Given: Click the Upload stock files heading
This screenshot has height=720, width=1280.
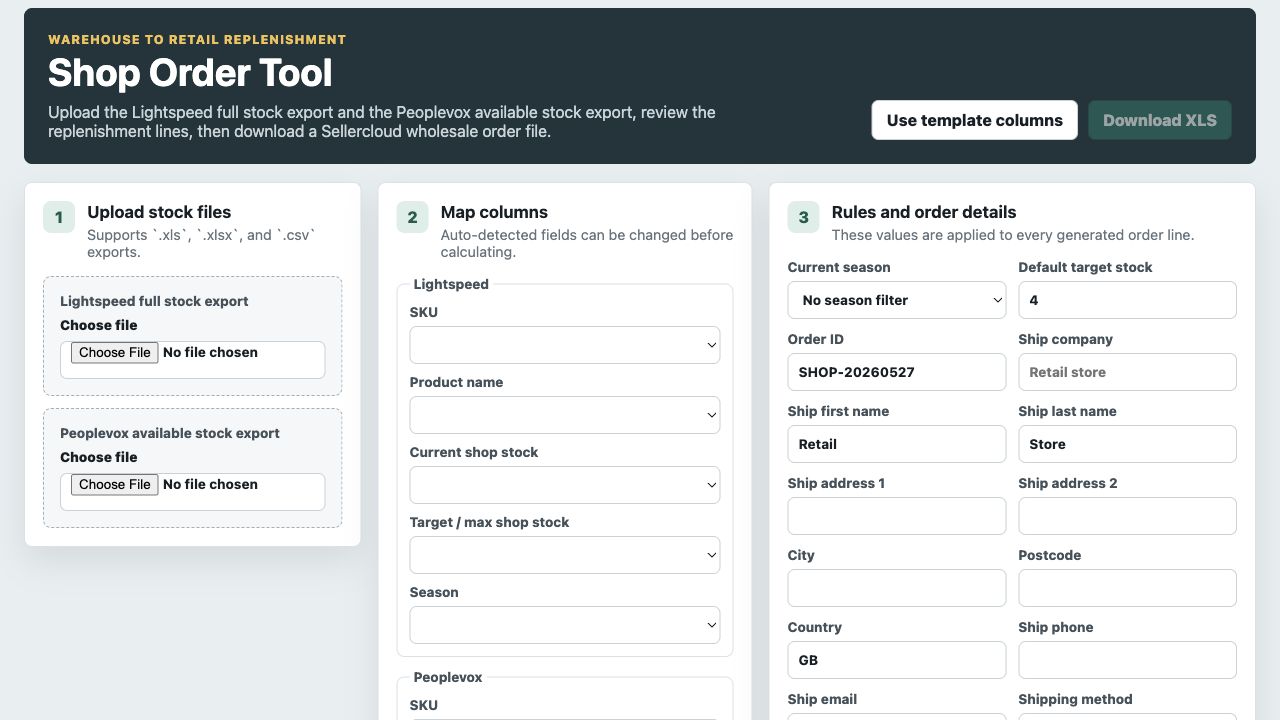Looking at the screenshot, I should click(x=159, y=212).
